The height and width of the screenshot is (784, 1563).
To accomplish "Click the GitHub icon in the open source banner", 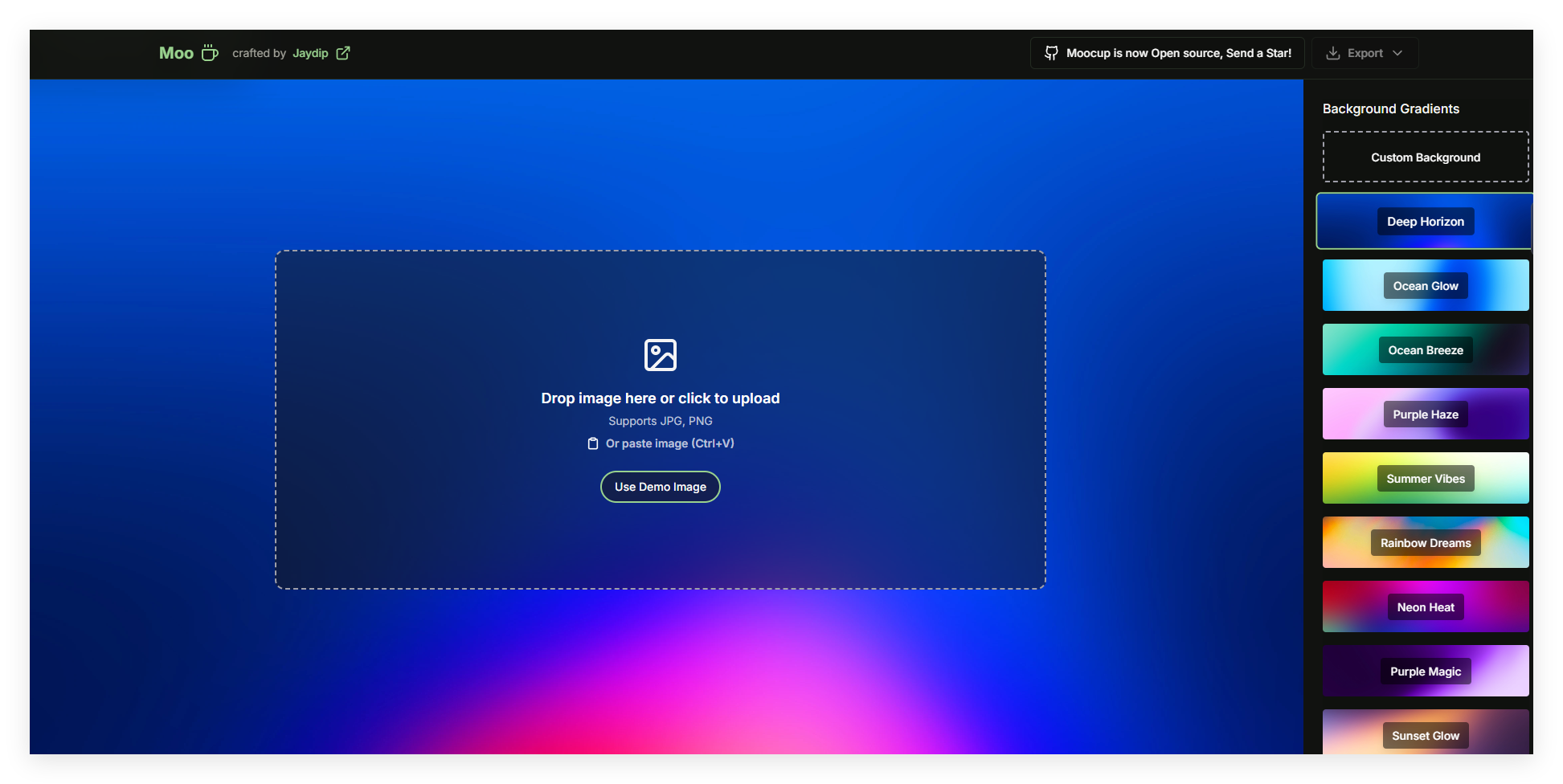I will point(1051,53).
